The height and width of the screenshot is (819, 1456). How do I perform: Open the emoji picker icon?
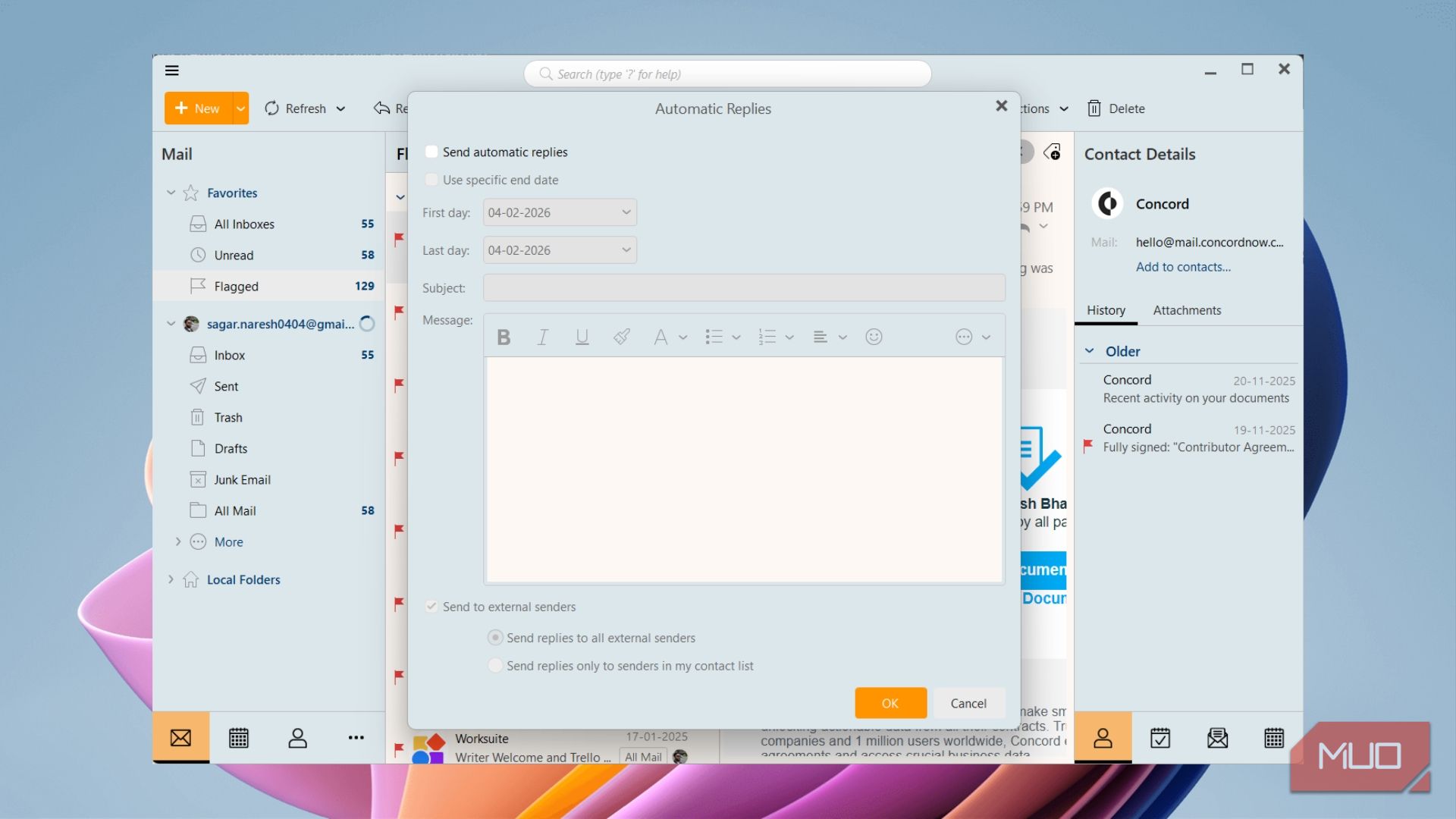coord(874,337)
